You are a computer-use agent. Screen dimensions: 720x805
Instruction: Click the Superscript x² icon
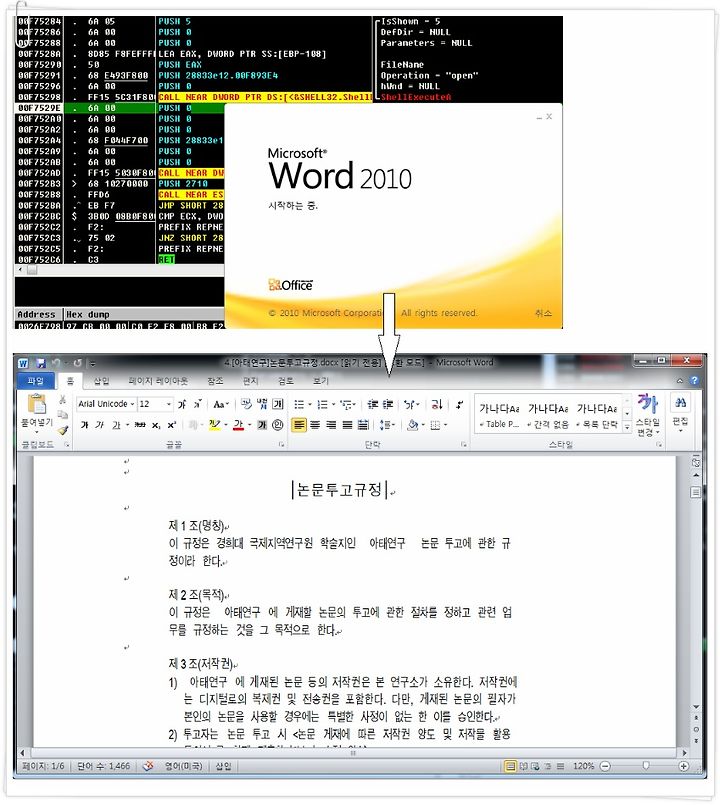[172, 425]
